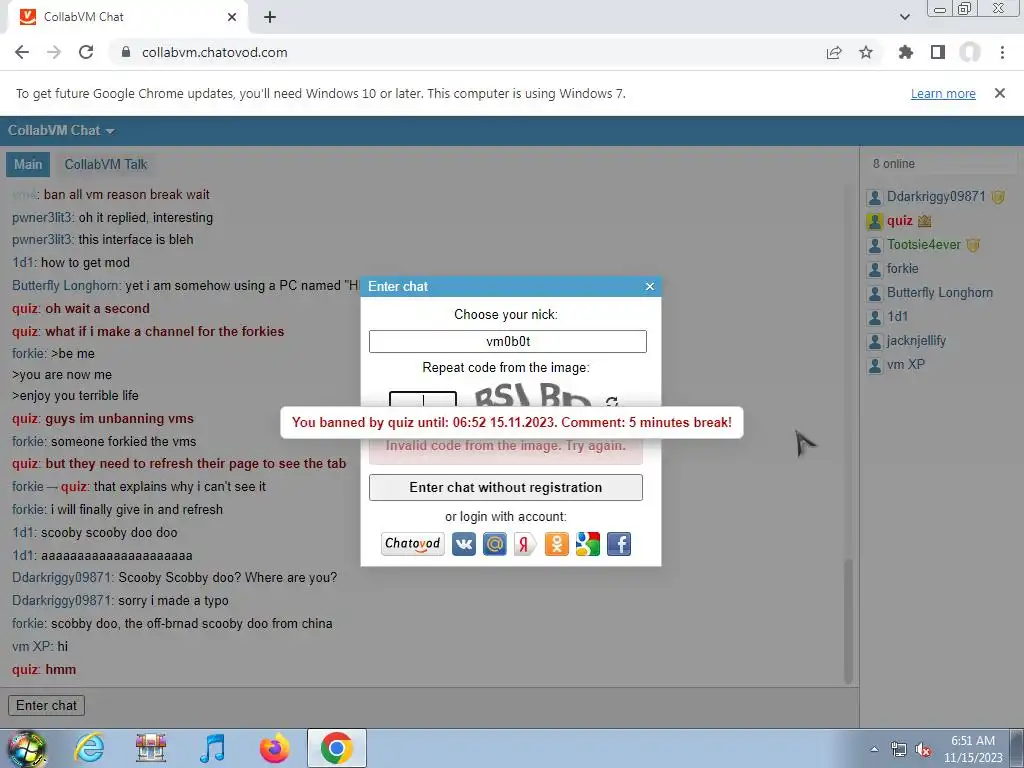Screen dimensions: 1024x768
Task: Refresh the captcha image
Action: pos(611,401)
